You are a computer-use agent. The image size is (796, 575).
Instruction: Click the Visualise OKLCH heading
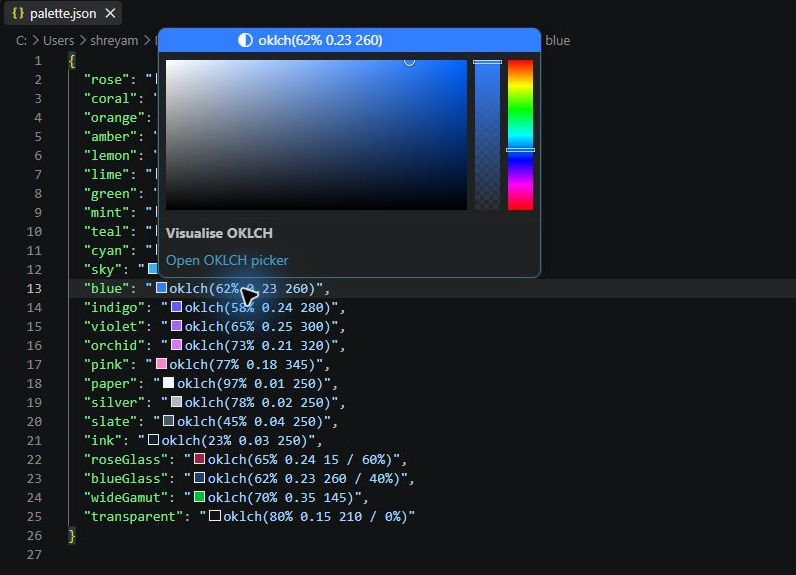click(x=219, y=233)
